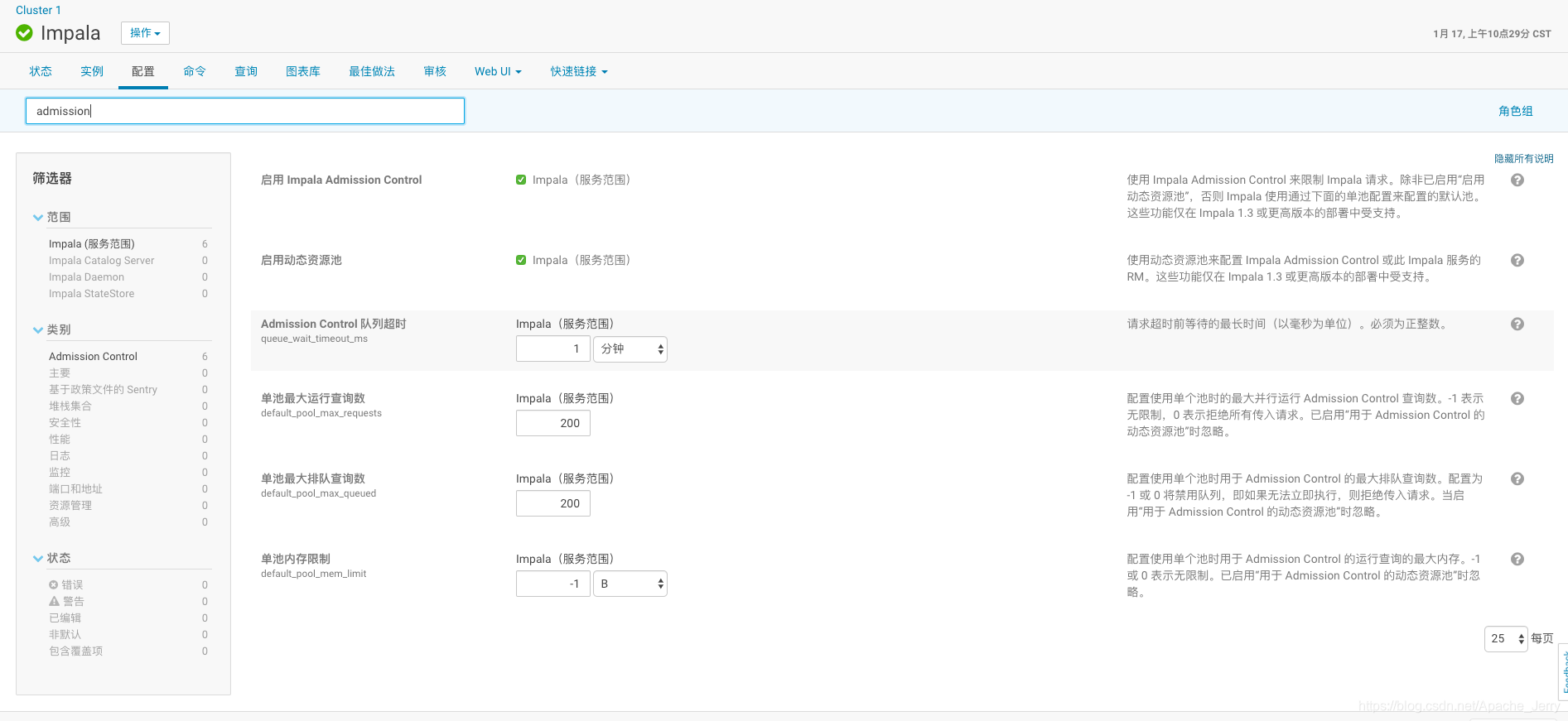This screenshot has width=1568, height=721.
Task: Filter by Impala Daemon scope
Action: [x=87, y=276]
